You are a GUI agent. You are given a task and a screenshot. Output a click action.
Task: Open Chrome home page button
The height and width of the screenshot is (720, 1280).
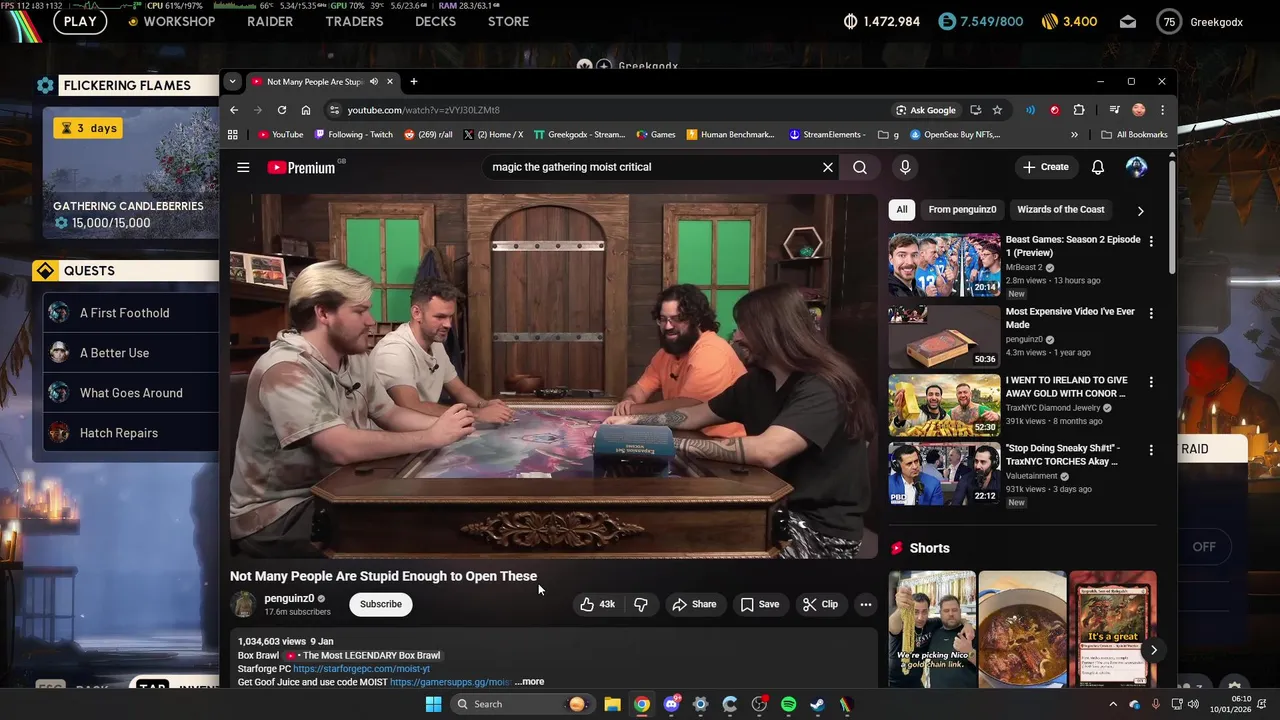(306, 110)
